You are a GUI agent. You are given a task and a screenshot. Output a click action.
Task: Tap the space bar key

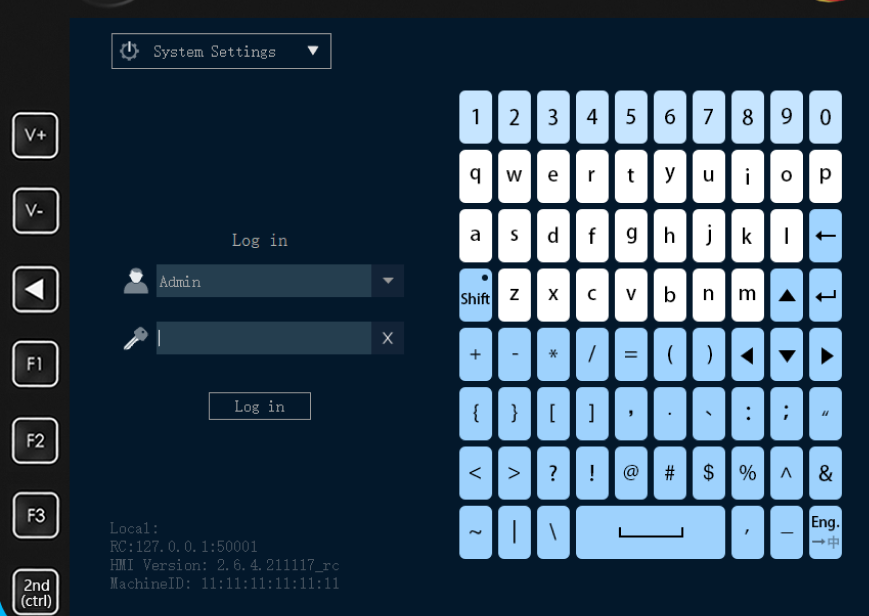point(650,532)
